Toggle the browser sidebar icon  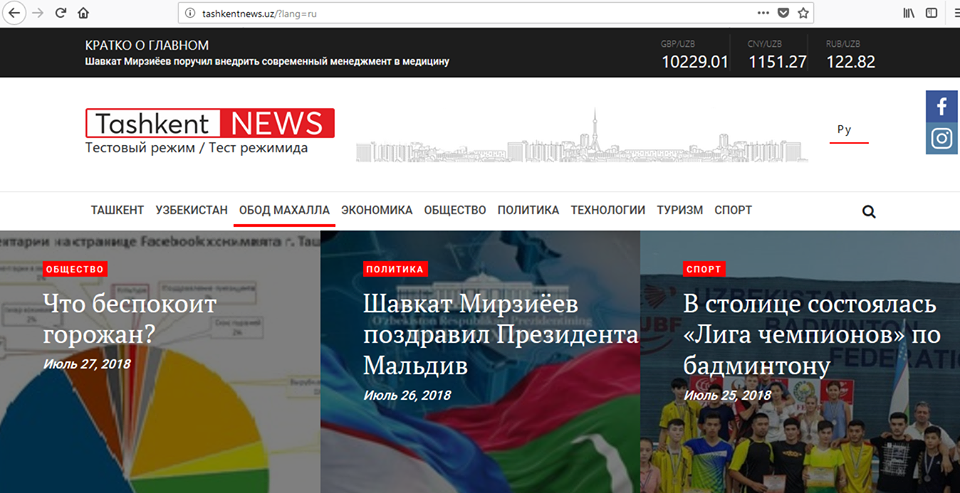pyautogui.click(x=931, y=13)
